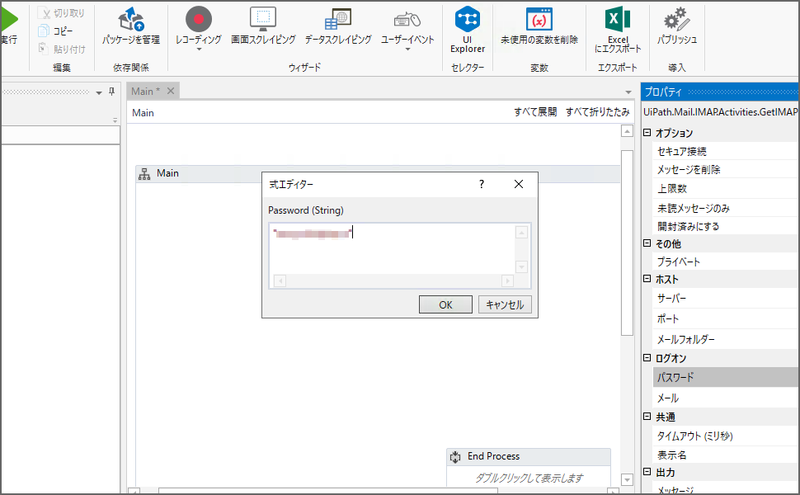Click Expand All (すべて展開)
Viewport: 800px width, 495px height.
pyautogui.click(x=535, y=112)
